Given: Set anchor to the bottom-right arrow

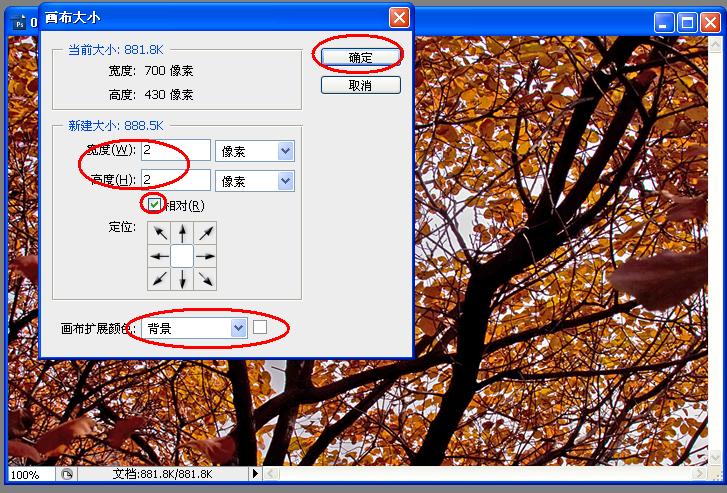Looking at the screenshot, I should click(205, 279).
